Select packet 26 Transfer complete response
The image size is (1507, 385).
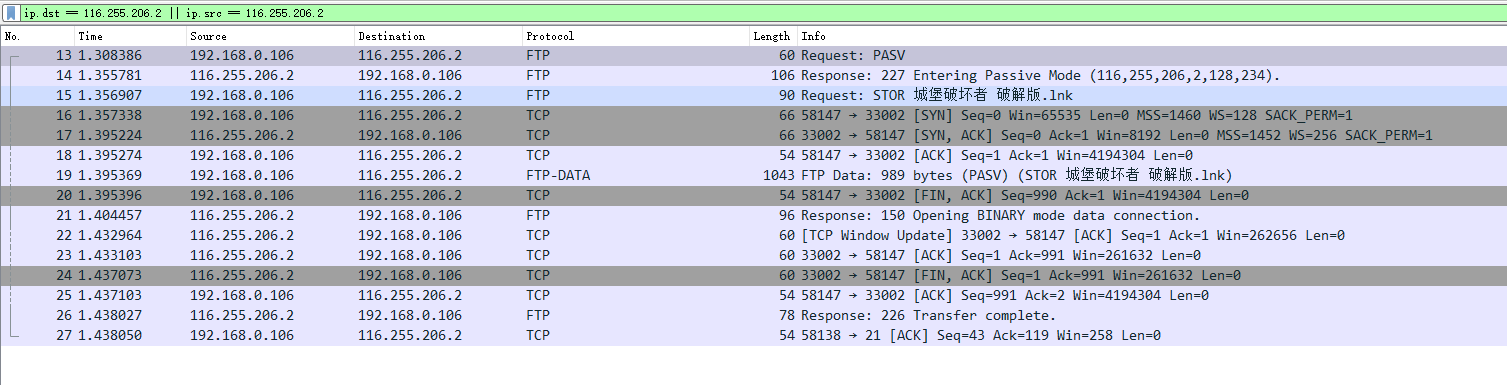pyautogui.click(x=754, y=315)
